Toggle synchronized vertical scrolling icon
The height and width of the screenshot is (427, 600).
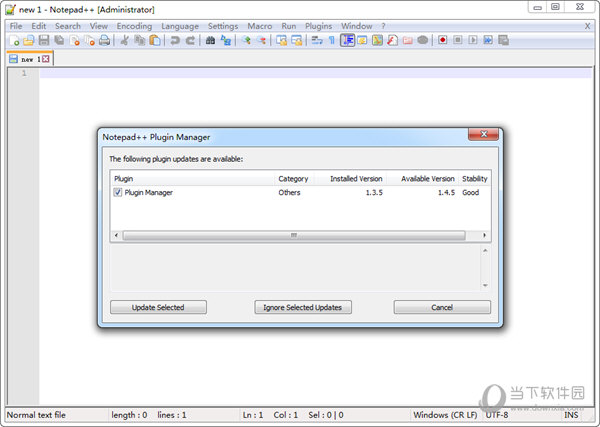[x=281, y=40]
